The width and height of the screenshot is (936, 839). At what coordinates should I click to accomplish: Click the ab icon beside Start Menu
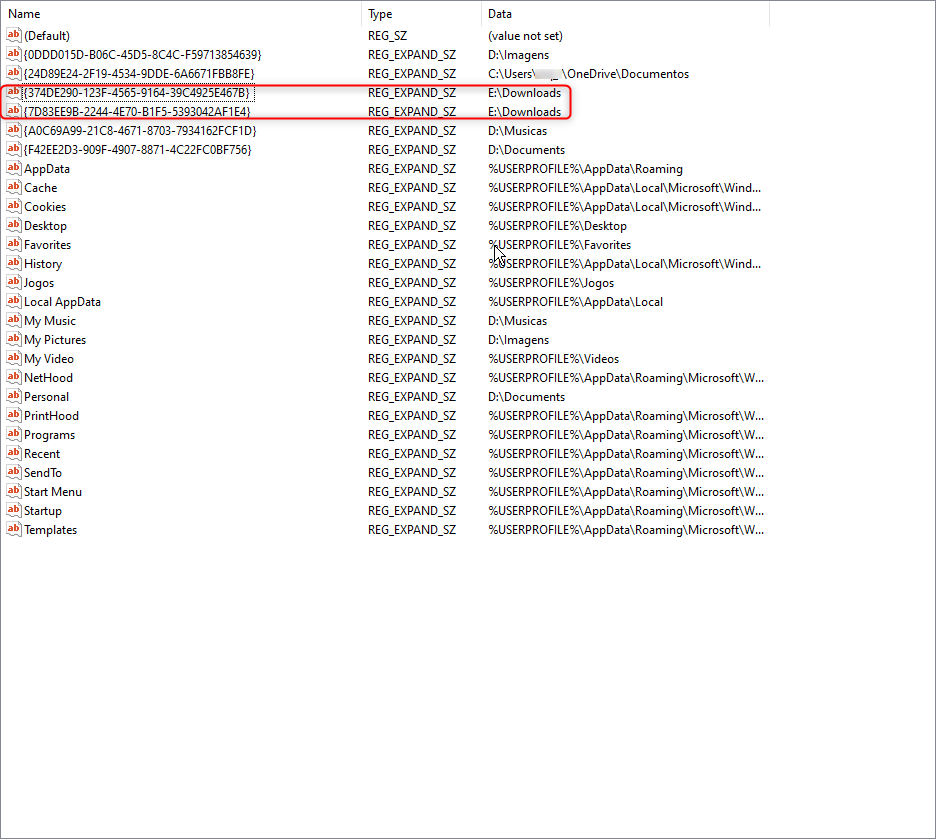pos(12,491)
